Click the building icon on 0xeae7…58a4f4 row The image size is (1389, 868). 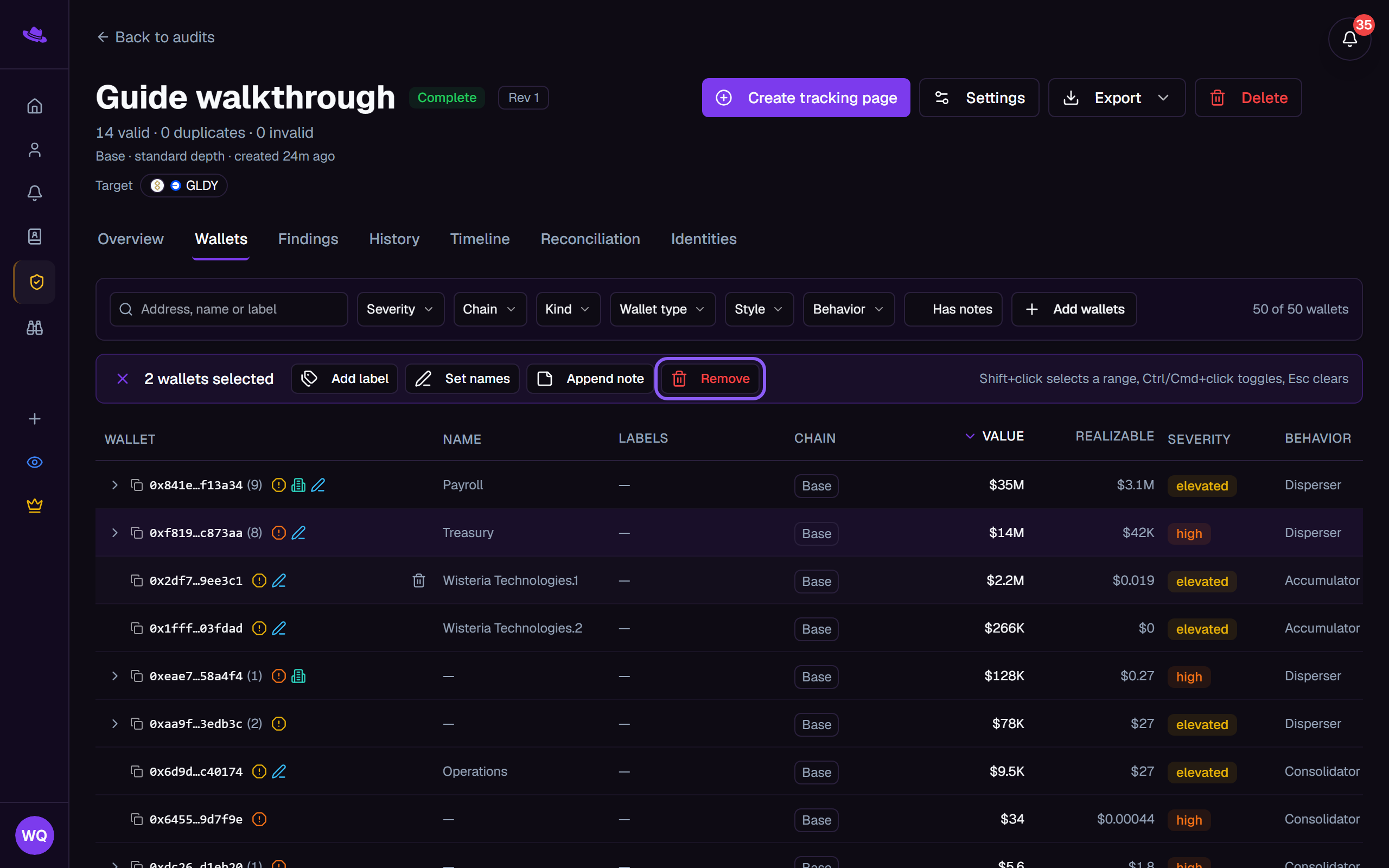(x=298, y=676)
